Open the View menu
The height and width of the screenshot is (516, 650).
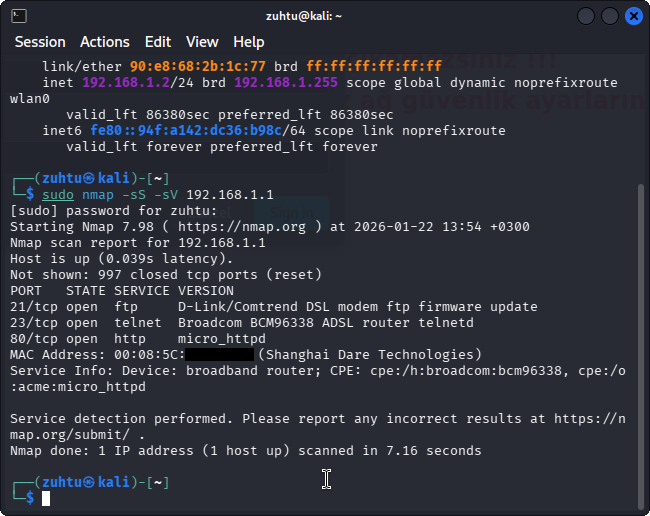click(x=202, y=42)
